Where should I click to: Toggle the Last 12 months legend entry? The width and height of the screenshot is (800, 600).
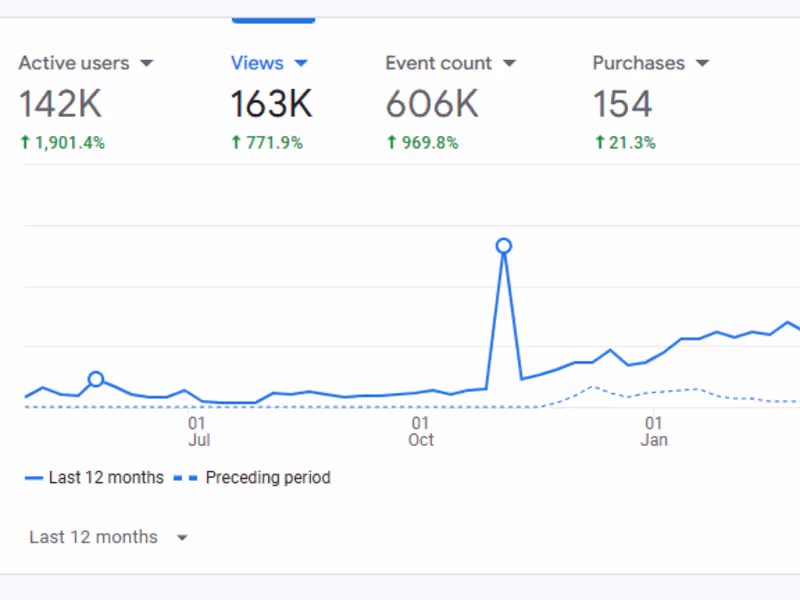coord(96,477)
